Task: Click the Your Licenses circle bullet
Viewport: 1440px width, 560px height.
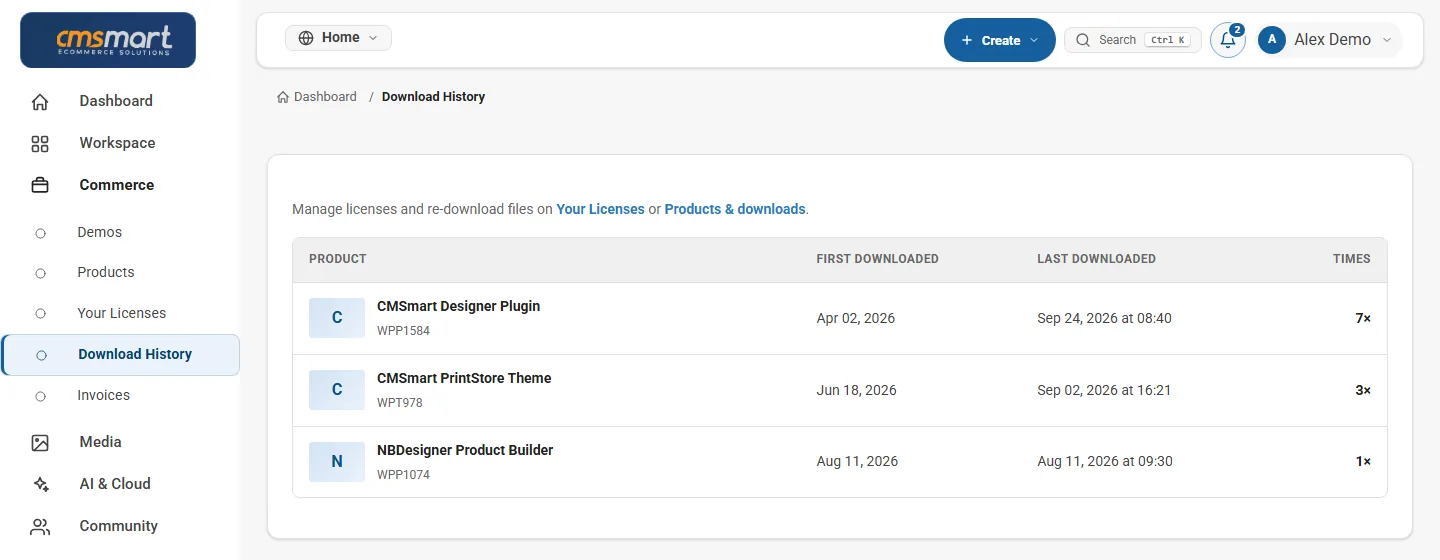Action: [x=40, y=313]
